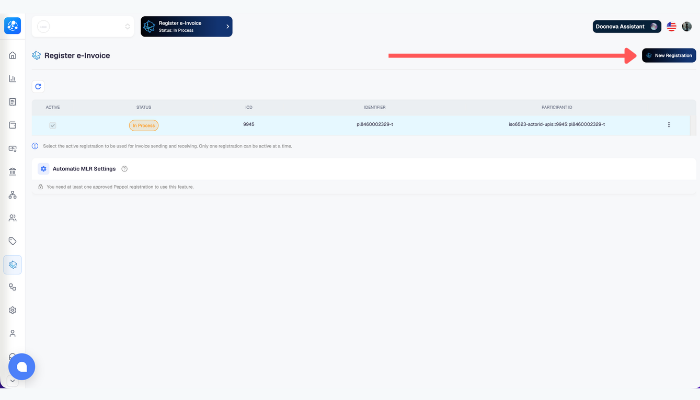
Task: Open the document/invoice sidebar icon
Action: (12, 102)
